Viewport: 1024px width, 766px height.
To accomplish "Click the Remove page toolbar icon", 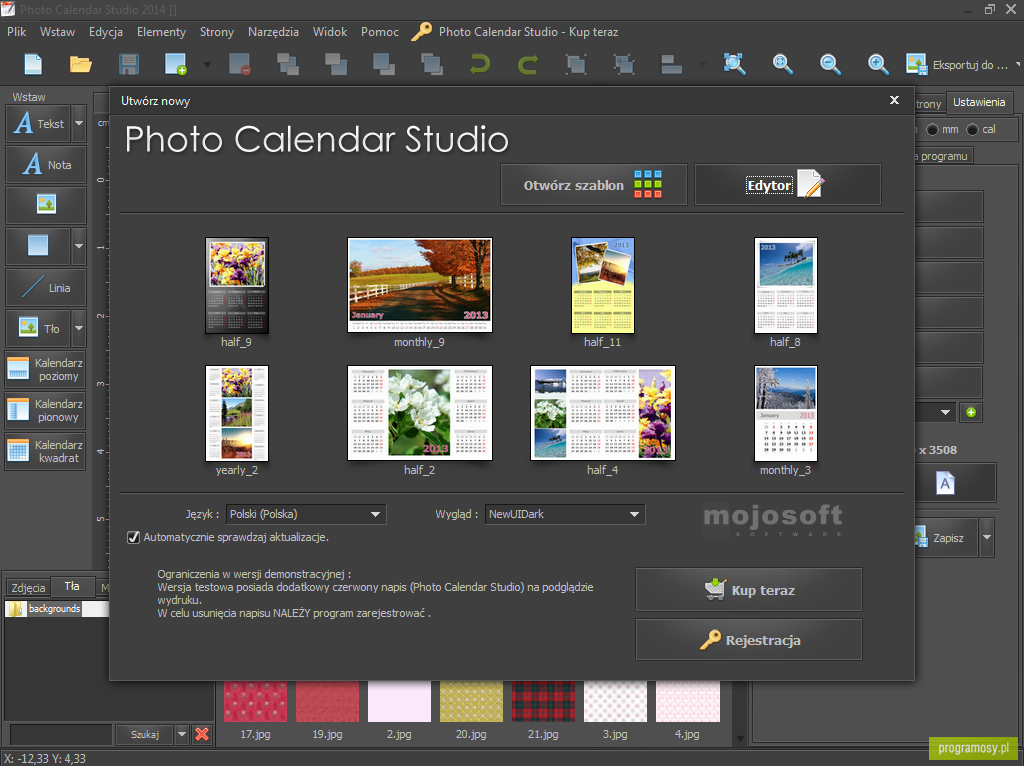I will click(x=240, y=64).
